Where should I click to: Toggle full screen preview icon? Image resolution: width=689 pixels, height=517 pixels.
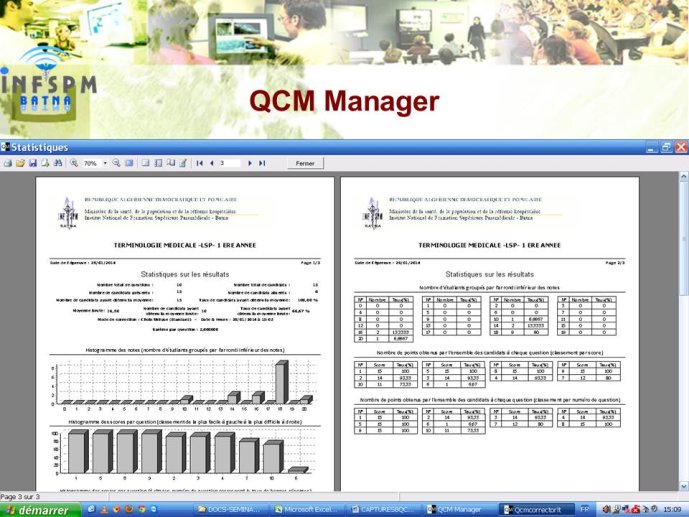129,163
